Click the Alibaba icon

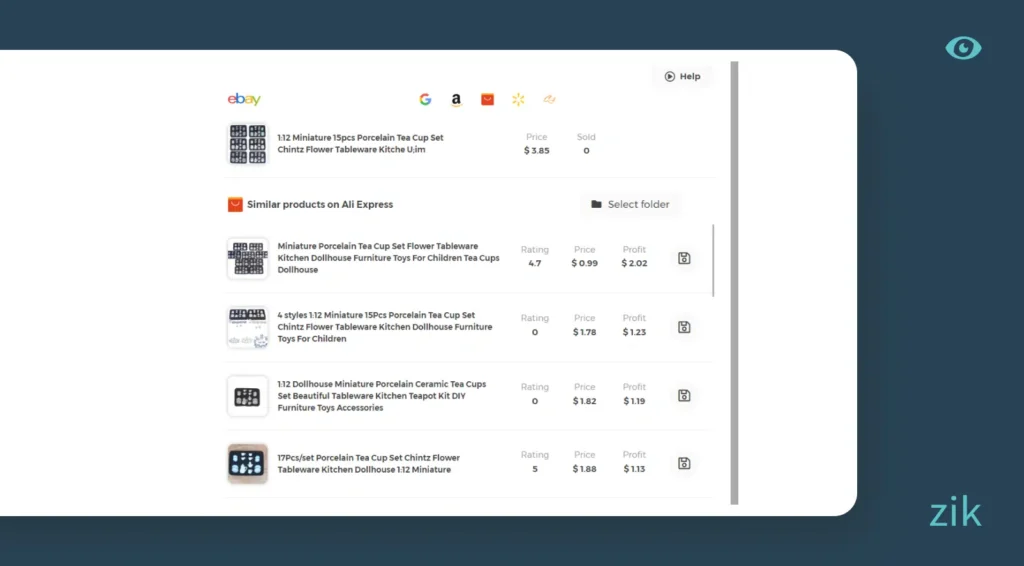click(x=549, y=99)
